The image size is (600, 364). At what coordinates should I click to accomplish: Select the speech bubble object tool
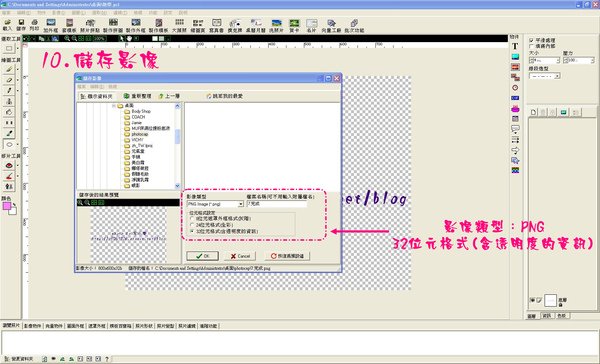click(515, 129)
